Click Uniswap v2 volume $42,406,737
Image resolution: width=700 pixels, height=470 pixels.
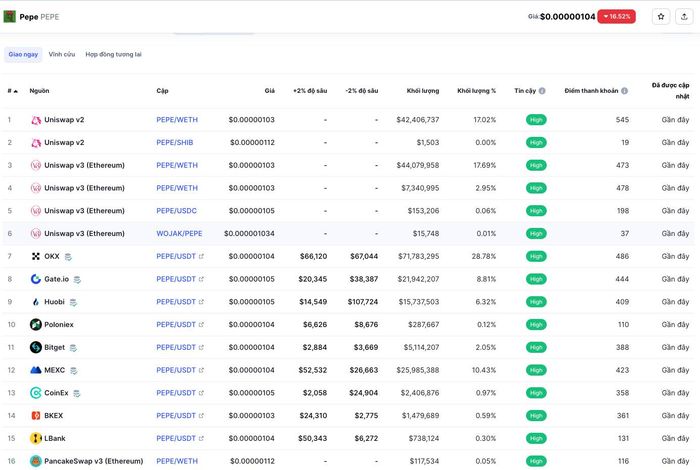pyautogui.click(x=418, y=120)
